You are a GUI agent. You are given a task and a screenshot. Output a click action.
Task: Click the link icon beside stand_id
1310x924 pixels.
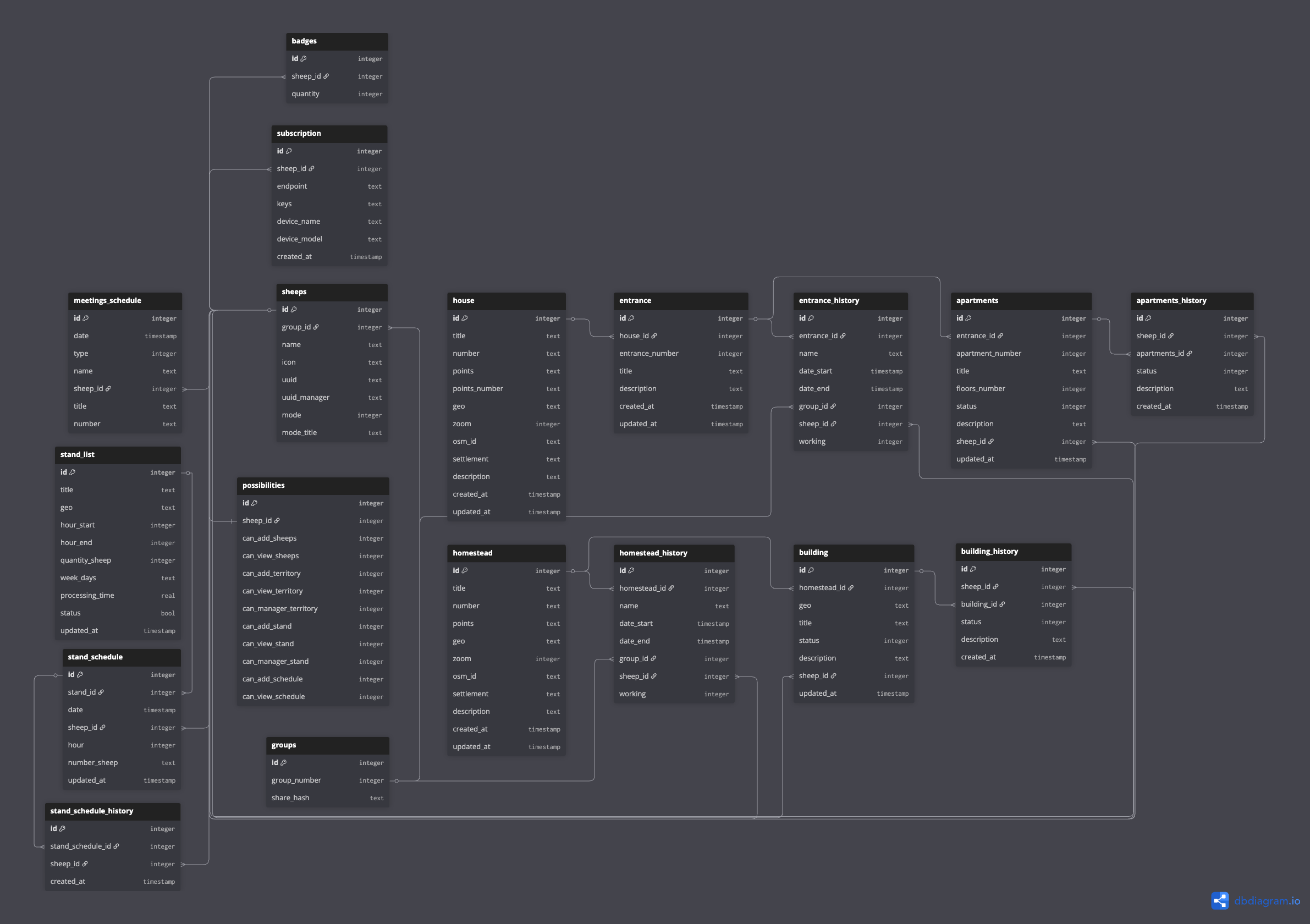(x=101, y=692)
